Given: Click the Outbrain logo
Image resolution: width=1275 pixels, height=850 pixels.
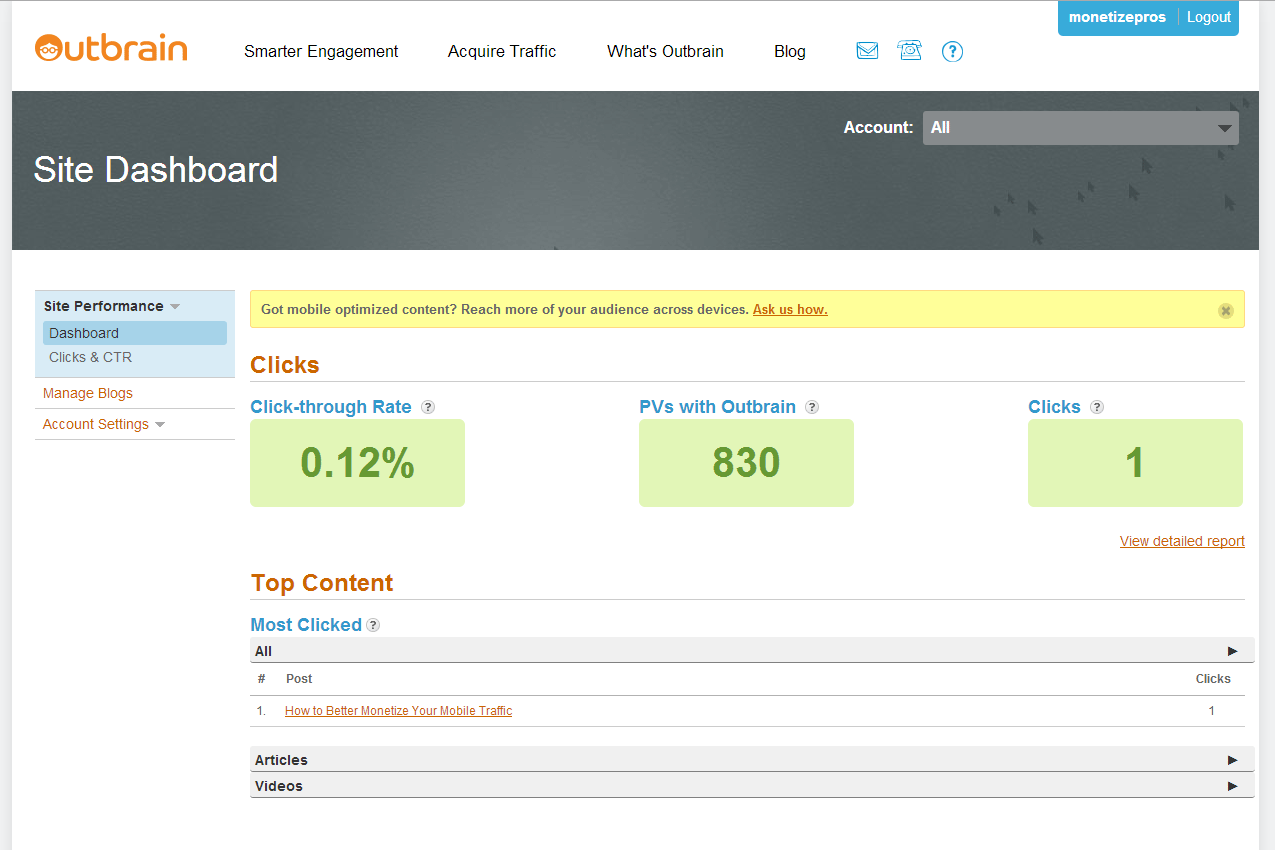Looking at the screenshot, I should tap(111, 49).
